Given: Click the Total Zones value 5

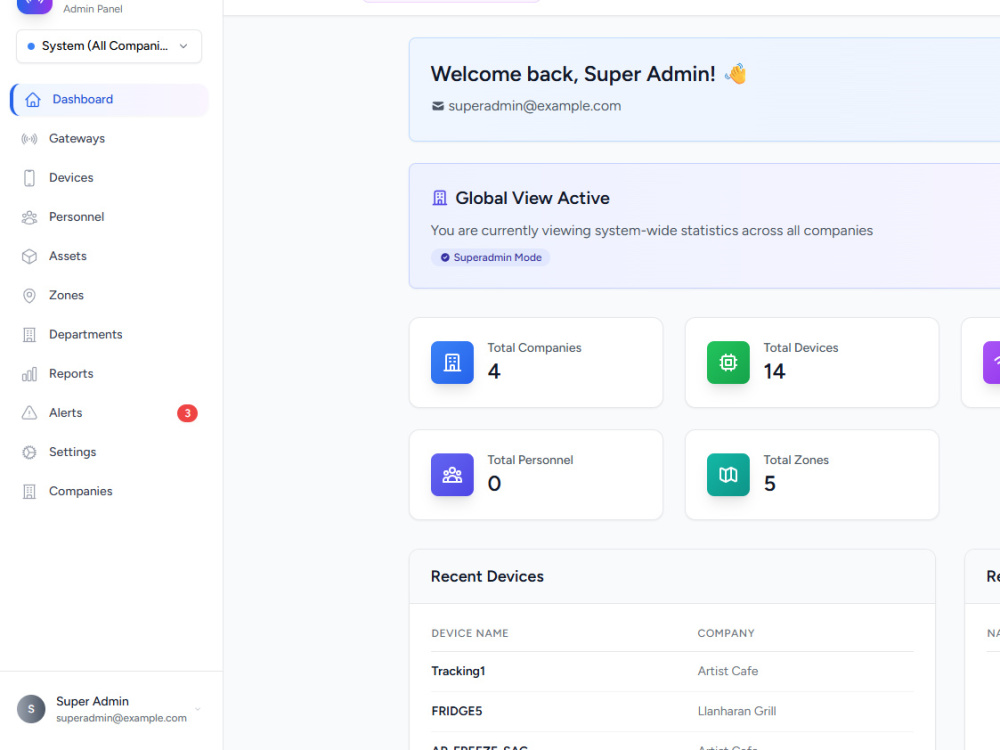Looking at the screenshot, I should pyautogui.click(x=770, y=484).
